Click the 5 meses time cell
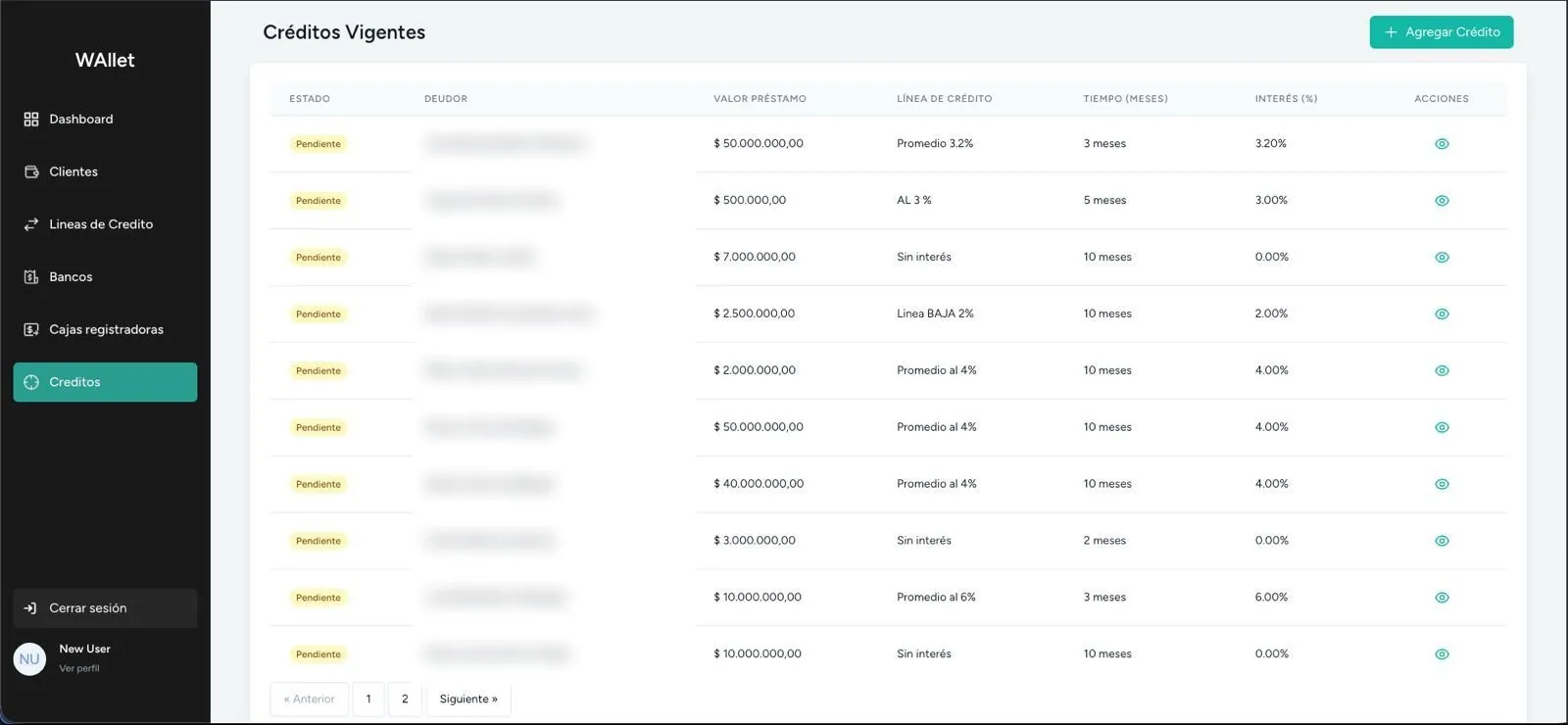The width and height of the screenshot is (1568, 725). pos(1104,200)
